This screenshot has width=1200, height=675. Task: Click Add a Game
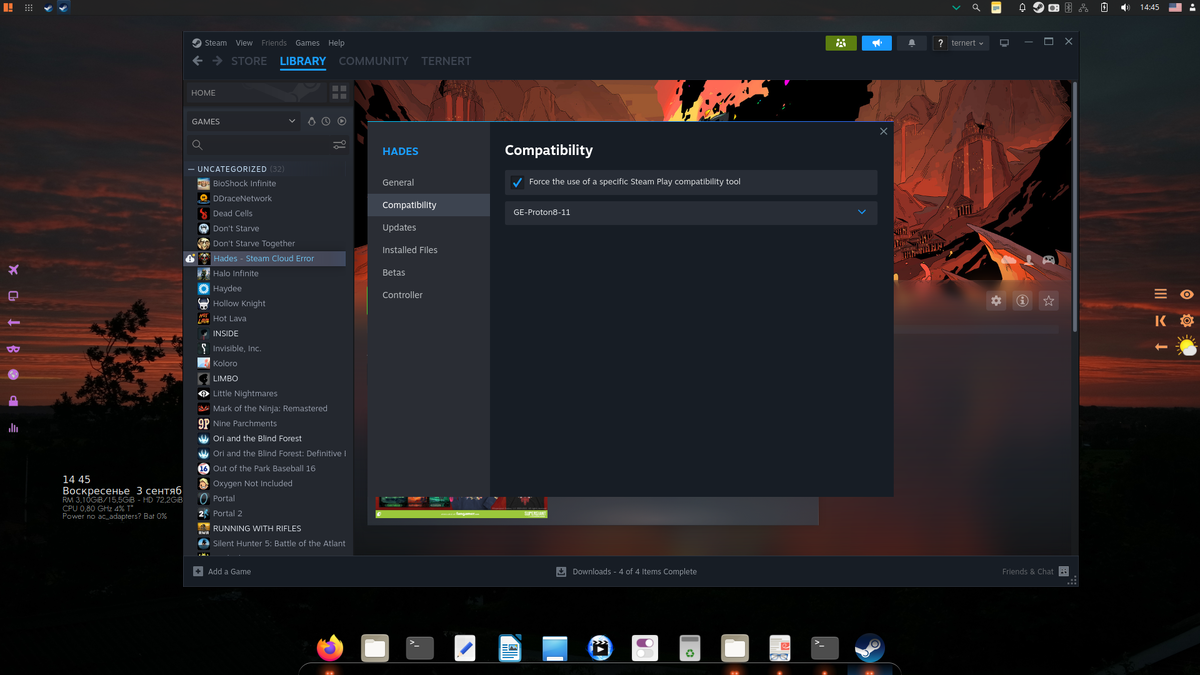pos(222,571)
